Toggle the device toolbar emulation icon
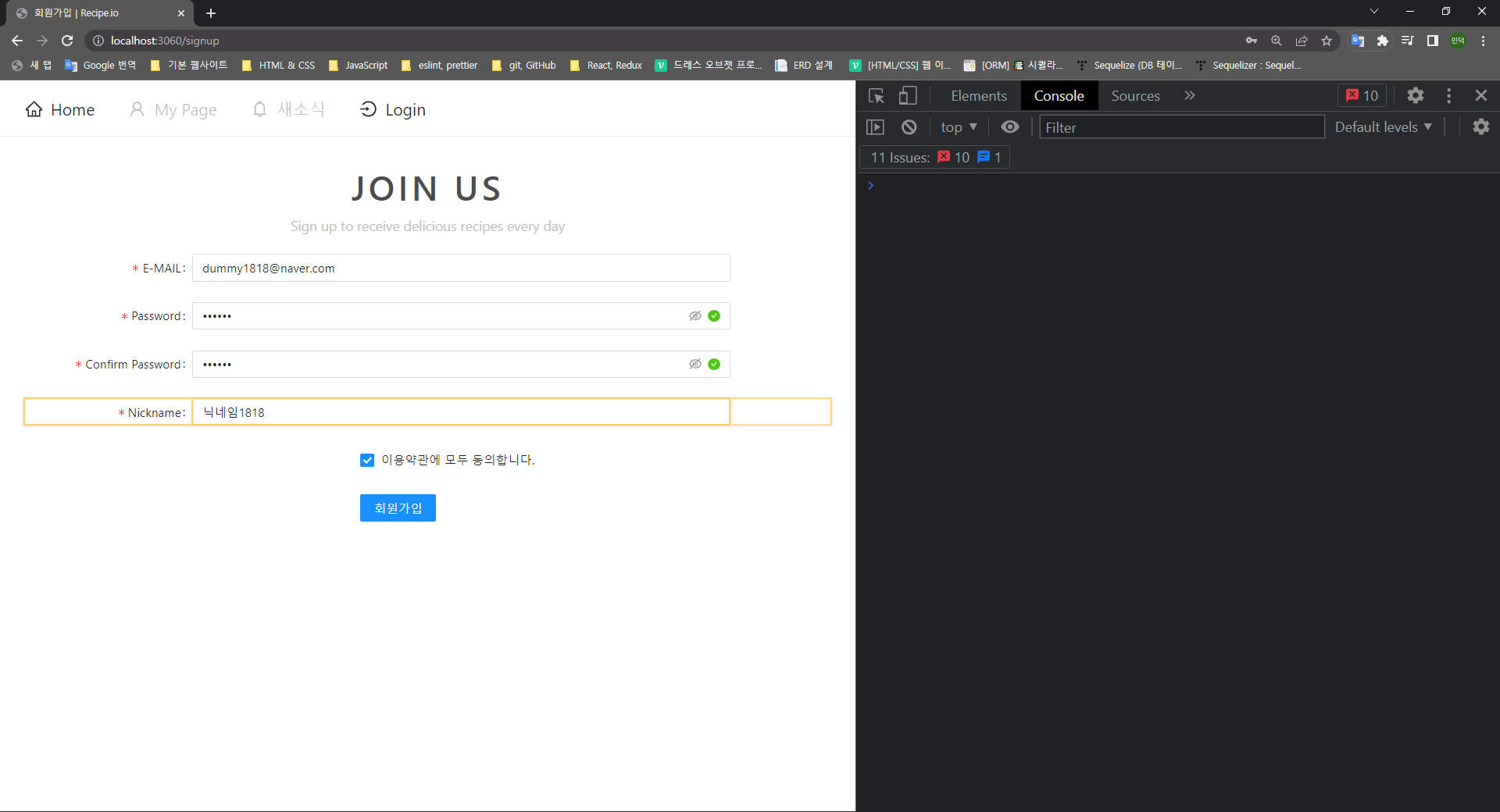Image resolution: width=1500 pixels, height=812 pixels. point(906,95)
